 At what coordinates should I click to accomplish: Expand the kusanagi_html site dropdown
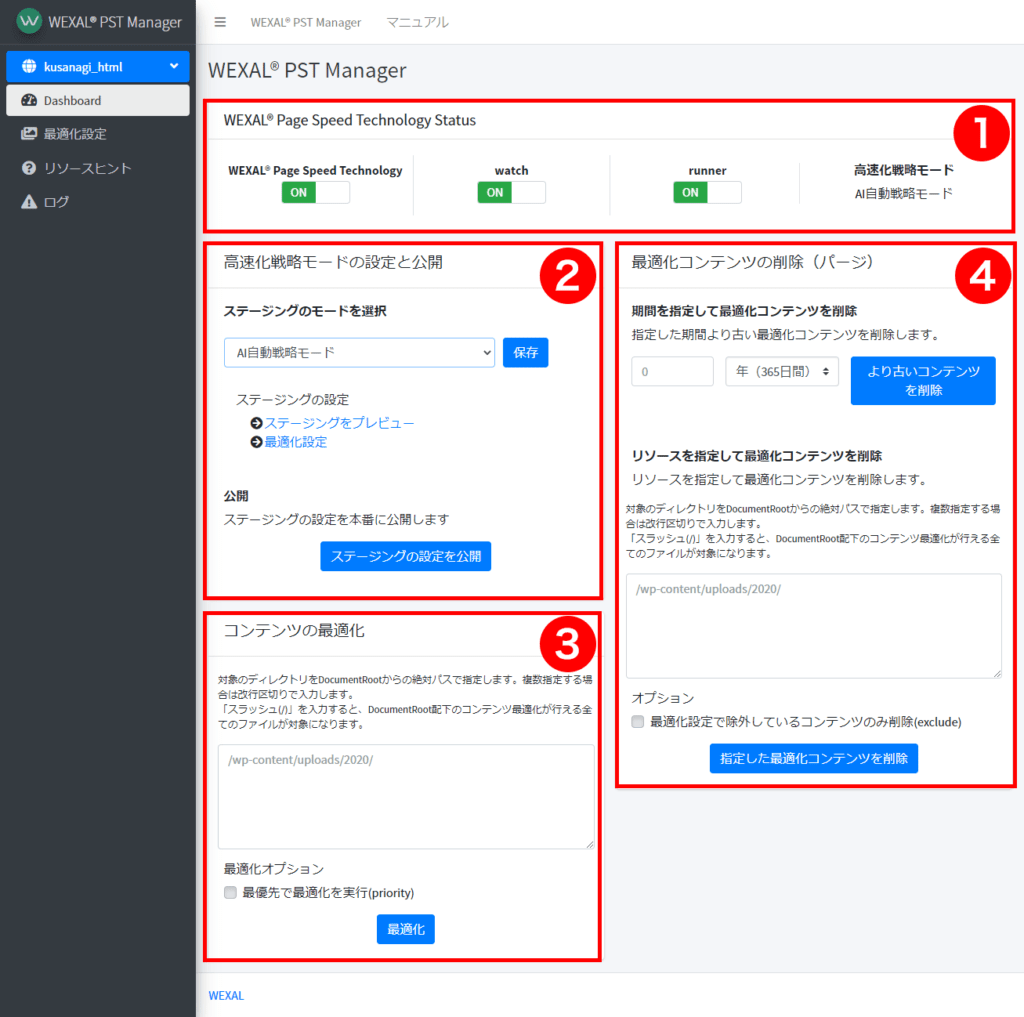[98, 67]
